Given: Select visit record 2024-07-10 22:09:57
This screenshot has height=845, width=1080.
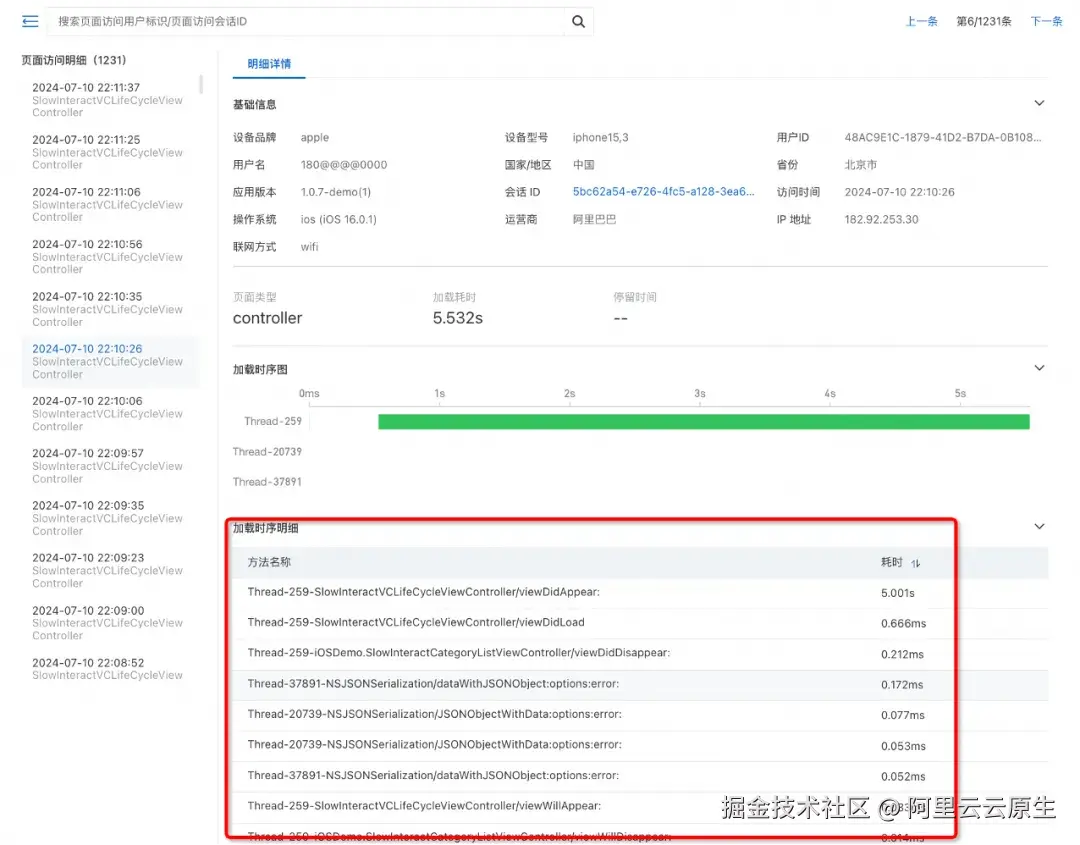Looking at the screenshot, I should pos(110,466).
